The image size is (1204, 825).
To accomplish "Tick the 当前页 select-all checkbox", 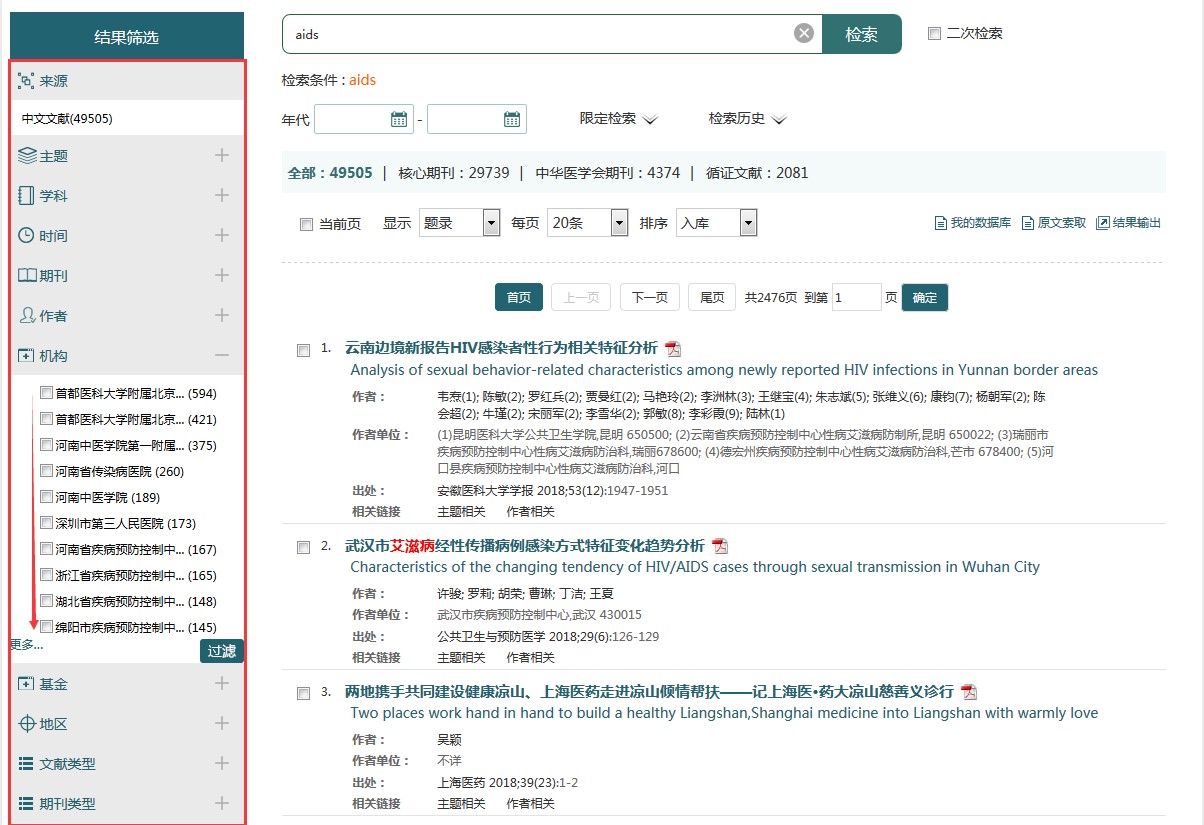I will coord(307,225).
